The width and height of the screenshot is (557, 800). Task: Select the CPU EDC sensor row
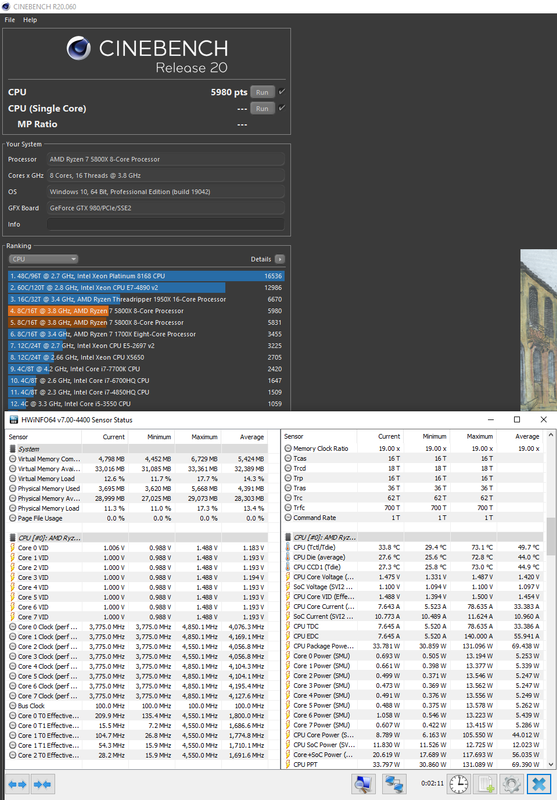(x=414, y=636)
